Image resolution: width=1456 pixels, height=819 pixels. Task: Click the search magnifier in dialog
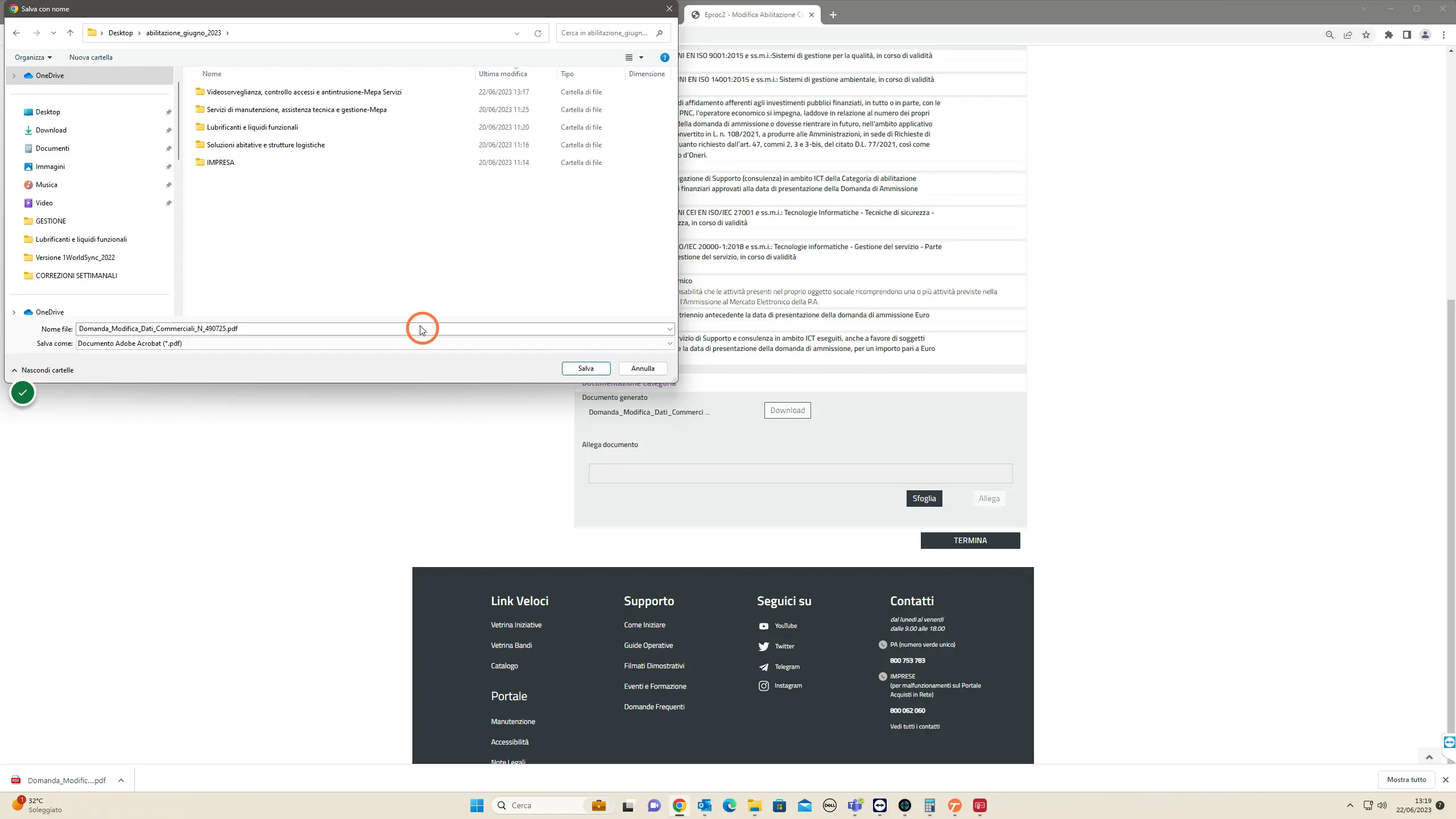click(659, 33)
